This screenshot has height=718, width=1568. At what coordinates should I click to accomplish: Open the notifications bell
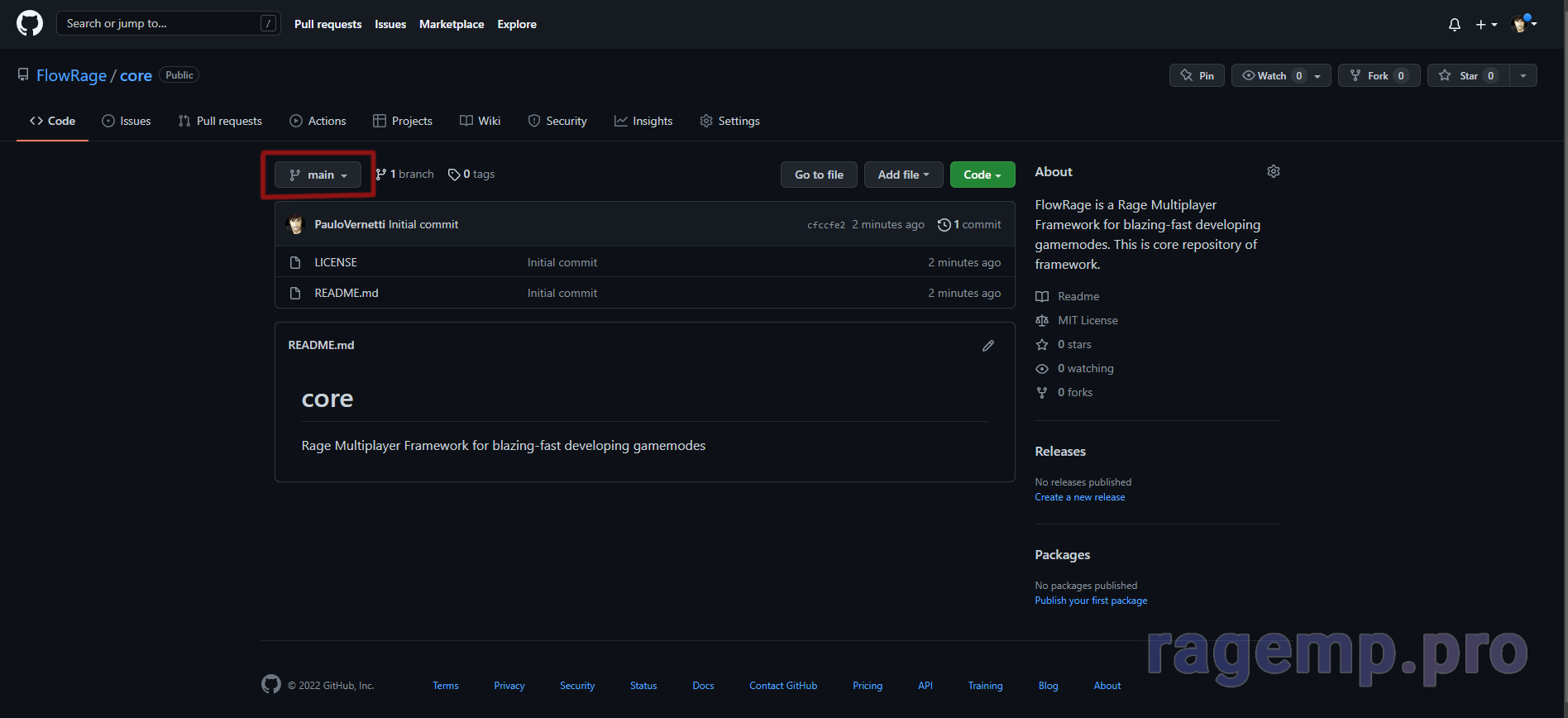1455,25
